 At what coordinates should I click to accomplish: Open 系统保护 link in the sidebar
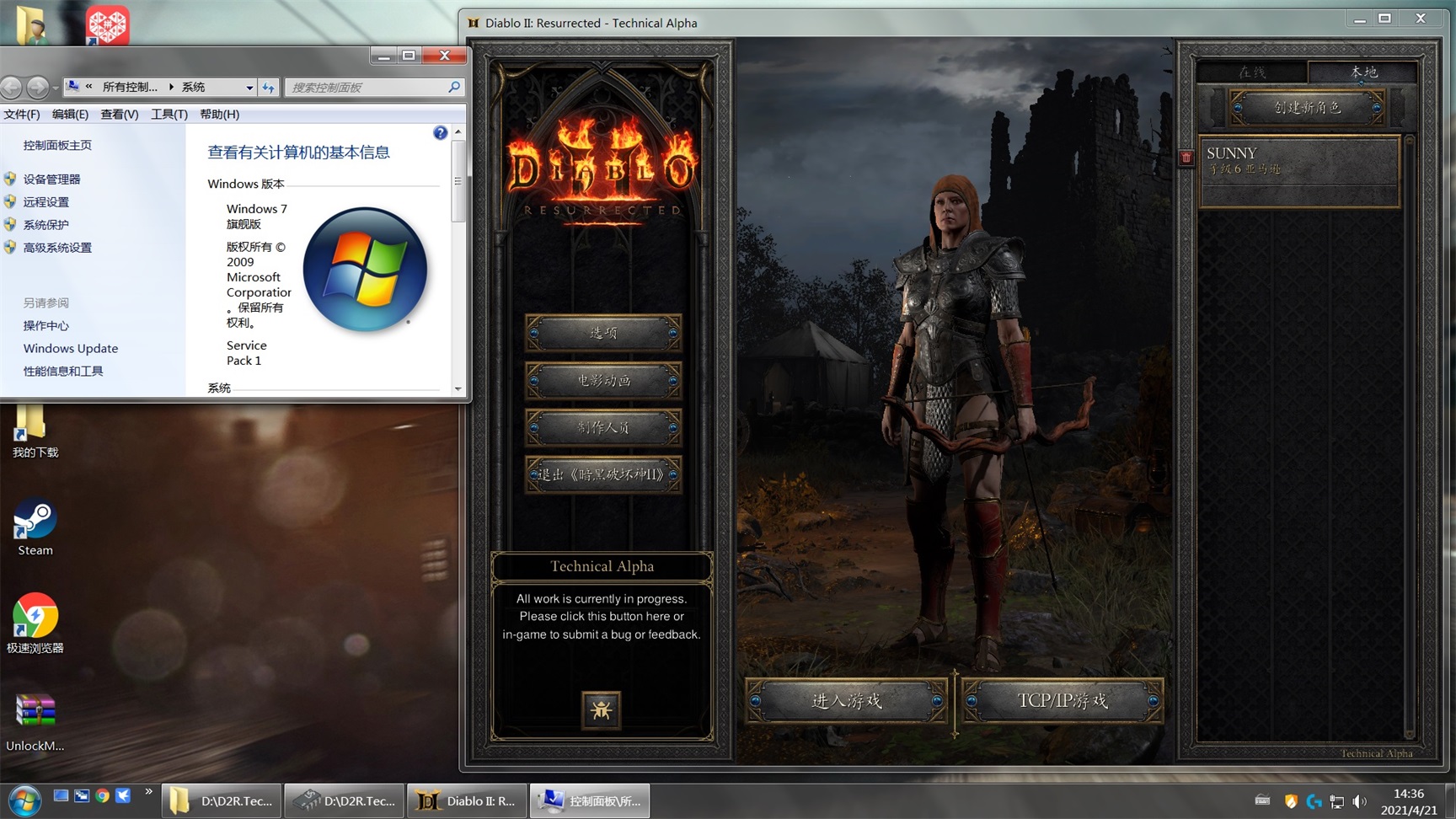pyautogui.click(x=46, y=224)
